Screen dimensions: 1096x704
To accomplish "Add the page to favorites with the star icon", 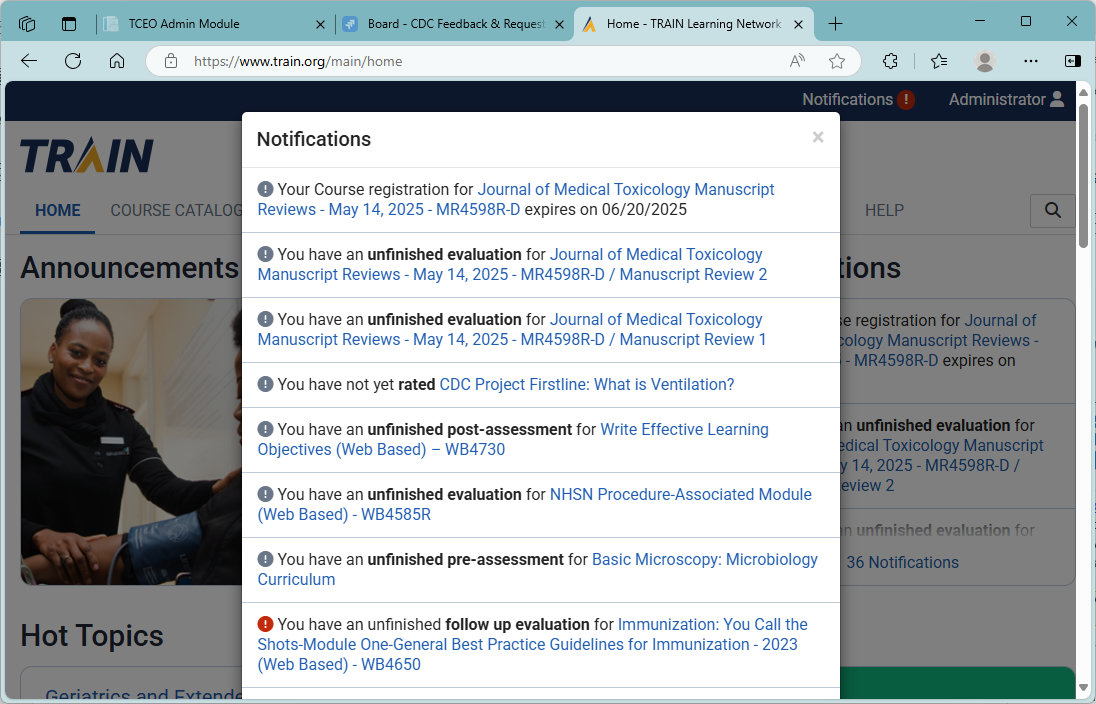I will point(837,61).
